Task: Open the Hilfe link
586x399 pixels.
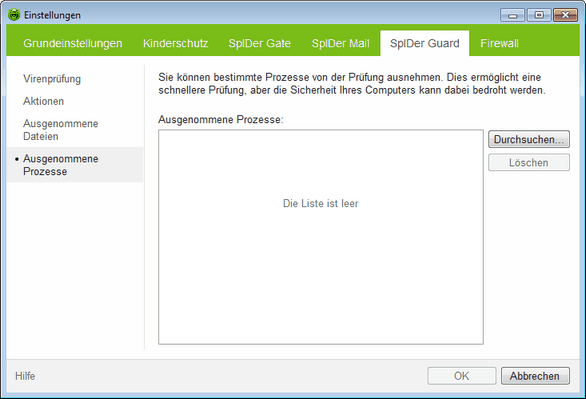Action: [25, 376]
